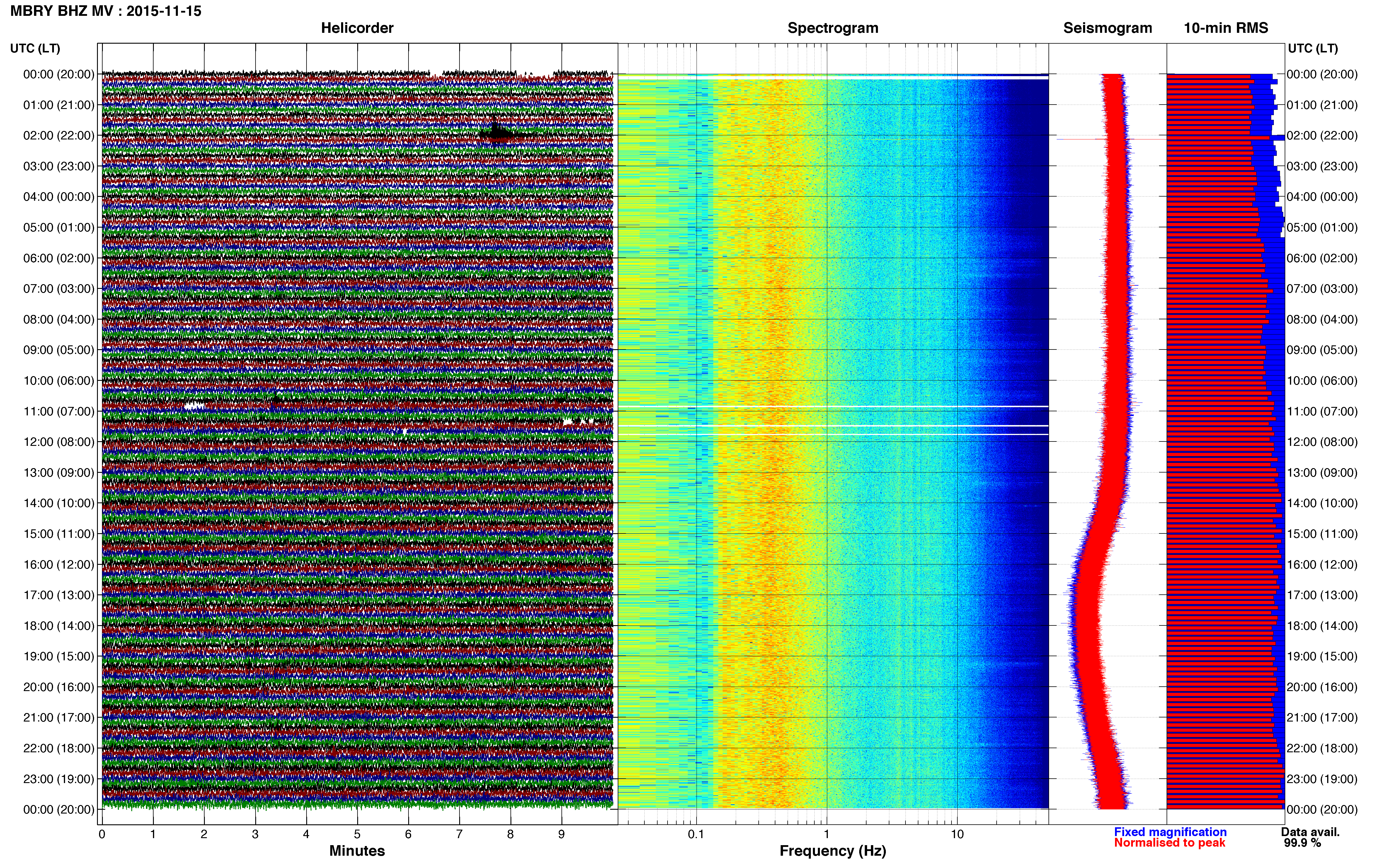1389x868 pixels.
Task: Click the 07:00 (03:00) label on Helicorder side
Action: (x=59, y=289)
